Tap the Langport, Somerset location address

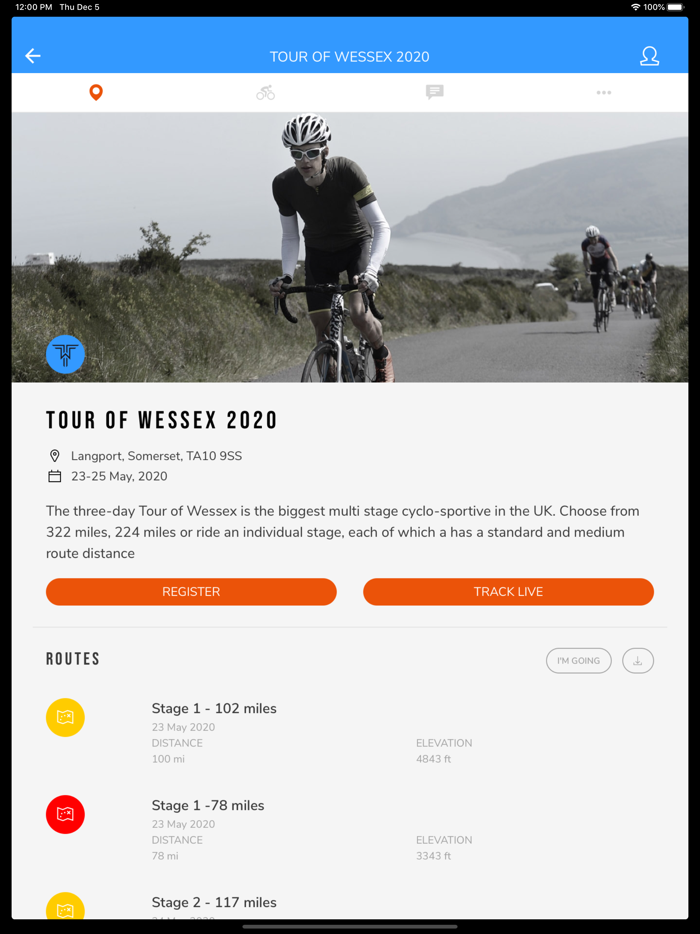(x=156, y=456)
